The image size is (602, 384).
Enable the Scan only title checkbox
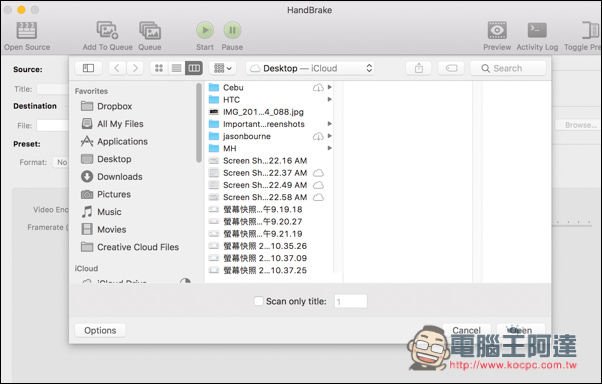[x=258, y=301]
